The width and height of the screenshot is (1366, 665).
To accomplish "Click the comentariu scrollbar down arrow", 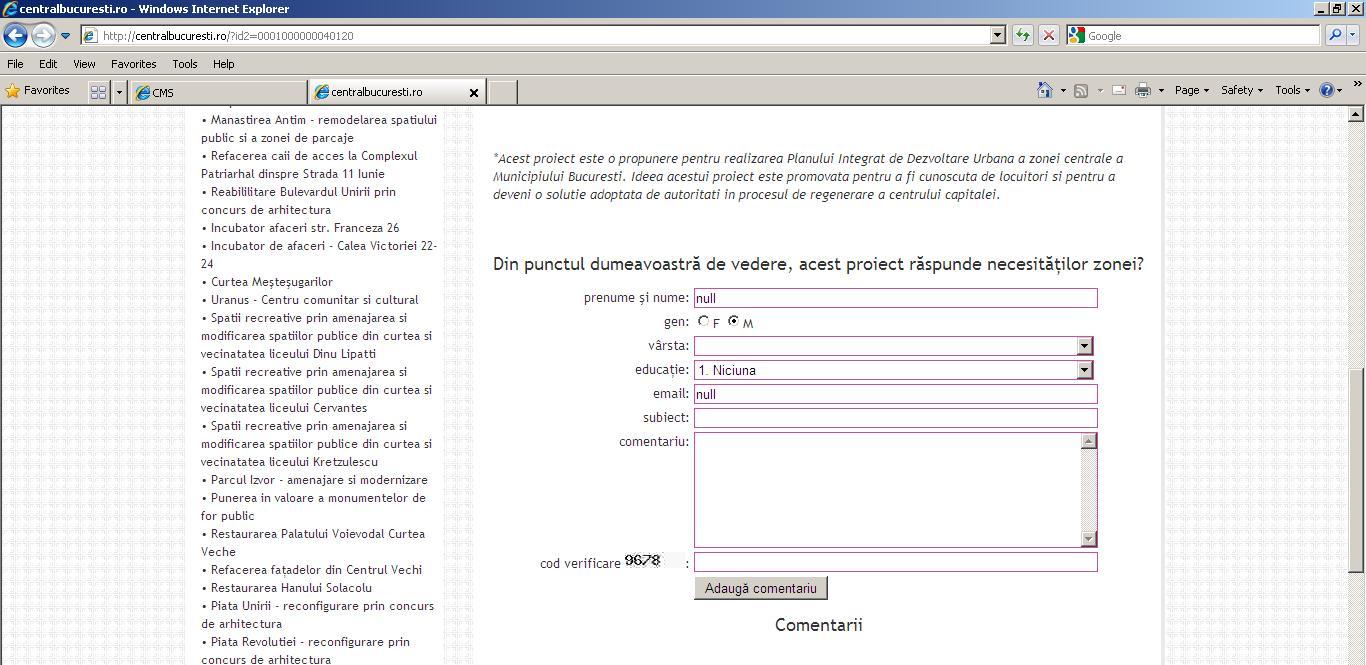I will tap(1089, 539).
